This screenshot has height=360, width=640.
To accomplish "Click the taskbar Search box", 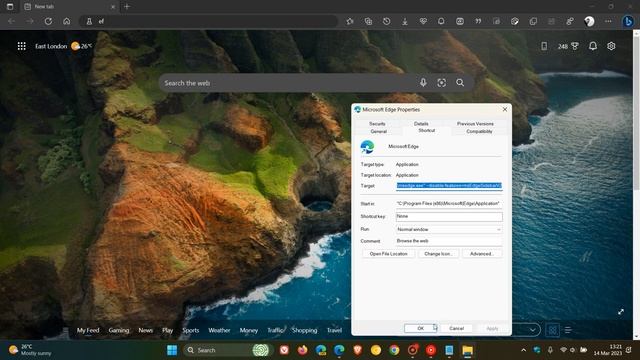I will pos(228,350).
